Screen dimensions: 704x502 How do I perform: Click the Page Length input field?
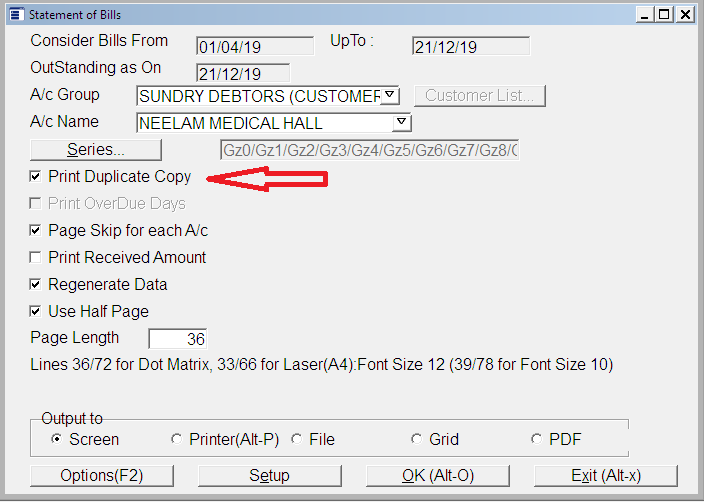coord(178,339)
